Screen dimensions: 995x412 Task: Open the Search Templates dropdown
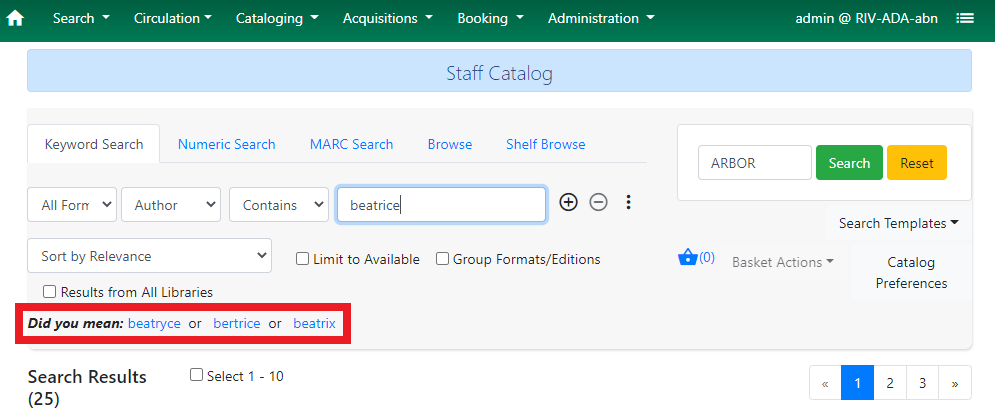coord(899,223)
